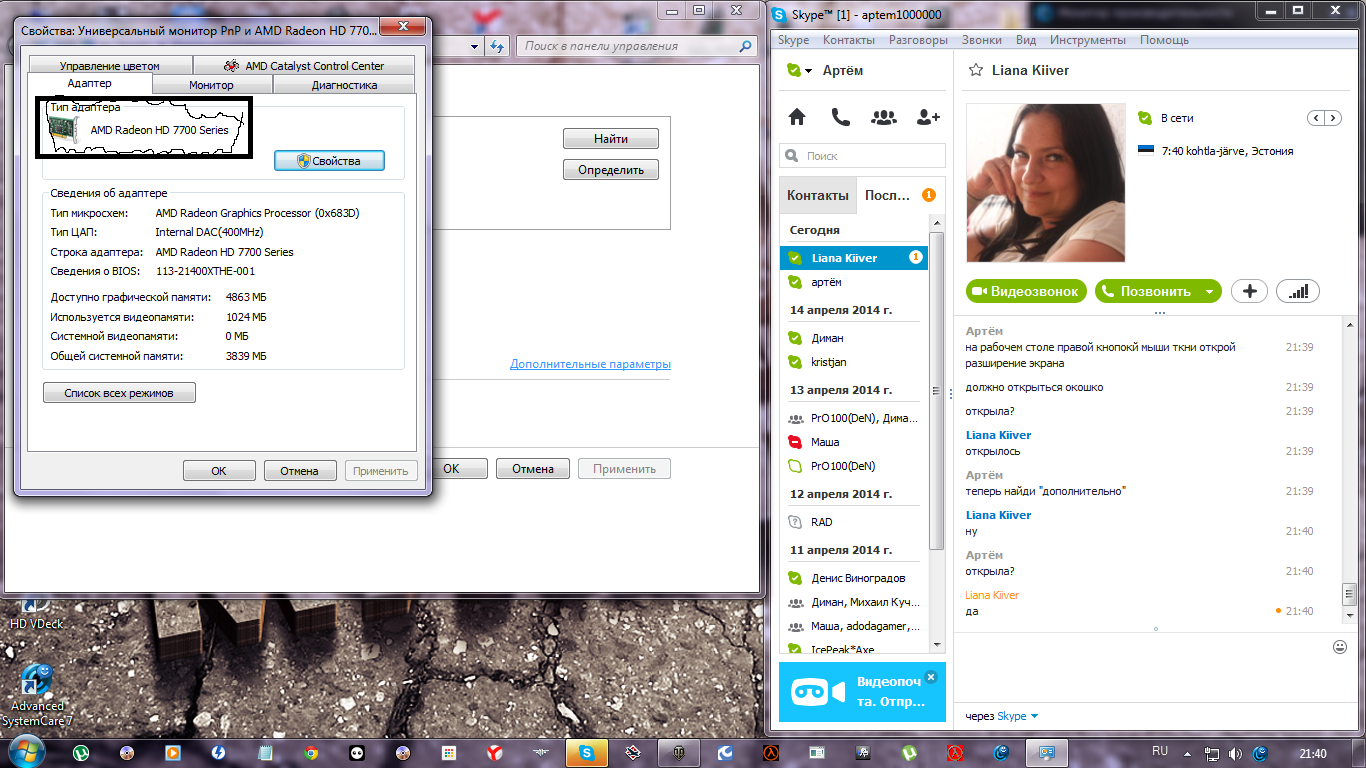
Task: Open HD VDeck desktop shortcut
Action: [36, 613]
